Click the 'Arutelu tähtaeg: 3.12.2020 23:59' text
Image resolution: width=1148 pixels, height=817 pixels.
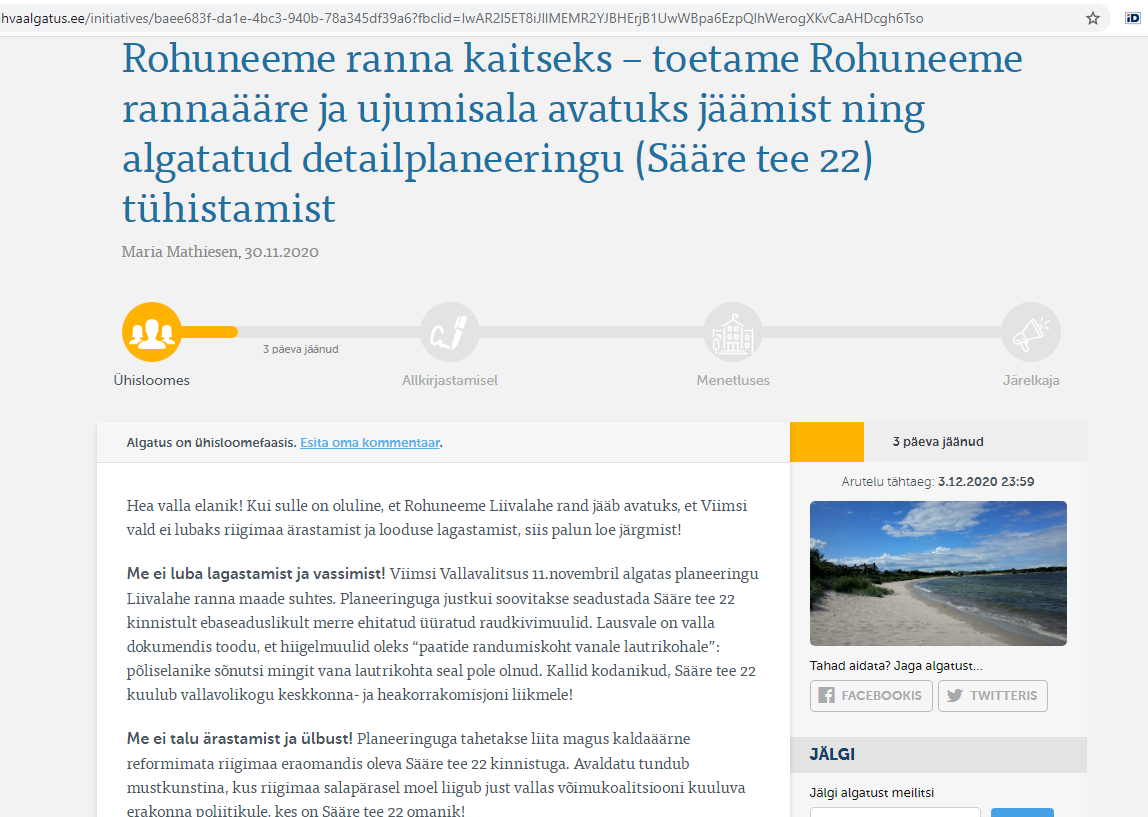click(938, 482)
